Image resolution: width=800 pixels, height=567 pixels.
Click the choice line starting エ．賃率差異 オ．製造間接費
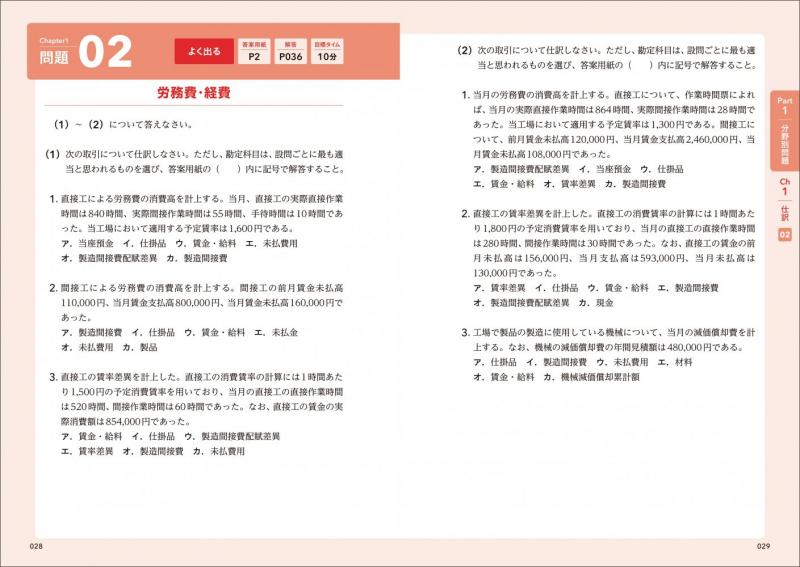click(153, 451)
